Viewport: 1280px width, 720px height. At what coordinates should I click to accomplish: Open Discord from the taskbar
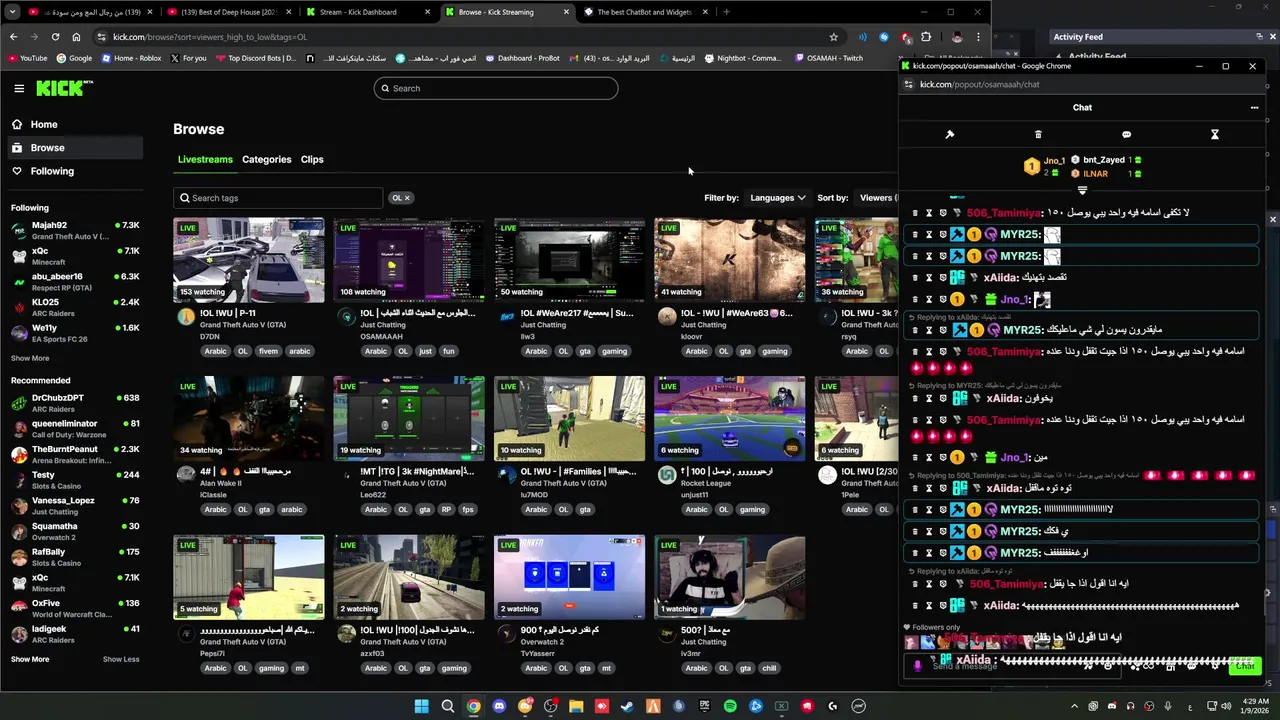(499, 706)
